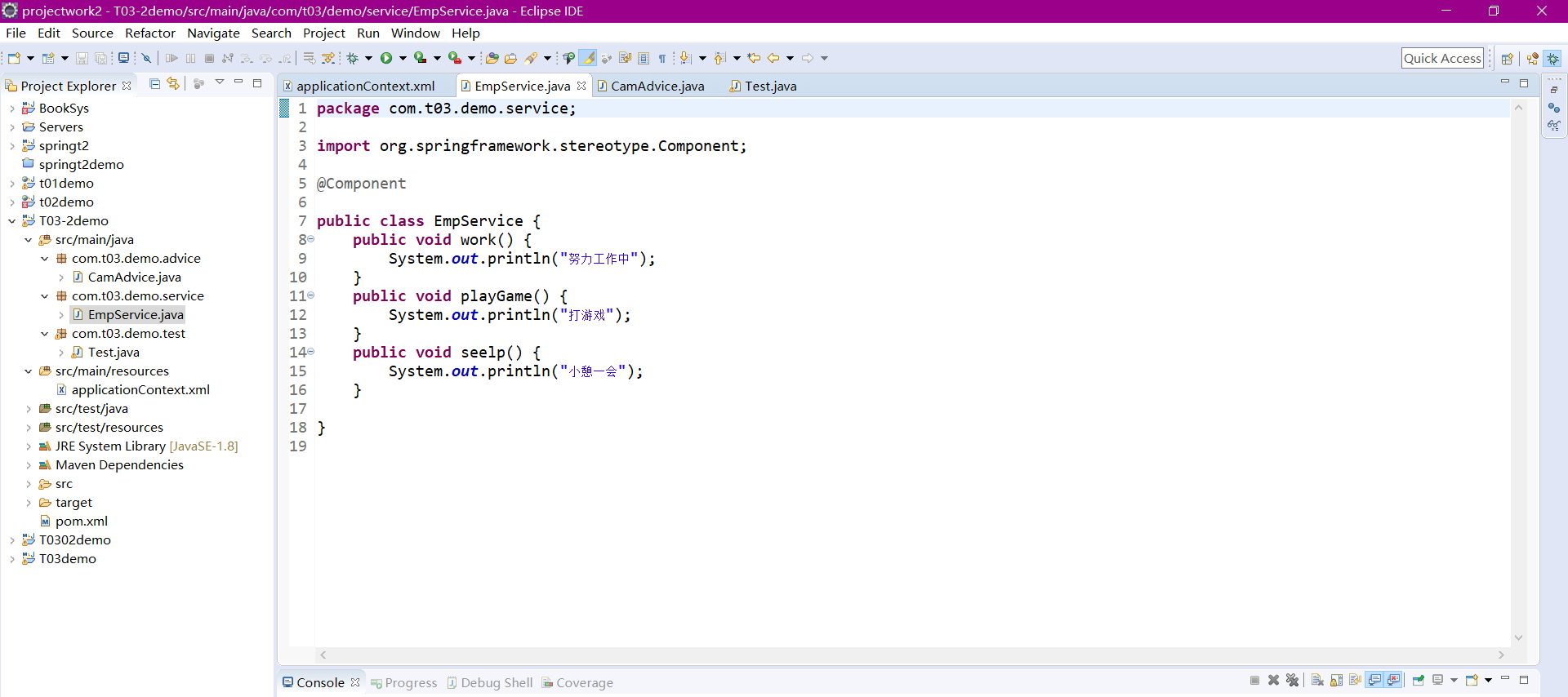Click the Search flashlight toolbar icon
Screen dimensions: 1568x697
pos(530,58)
